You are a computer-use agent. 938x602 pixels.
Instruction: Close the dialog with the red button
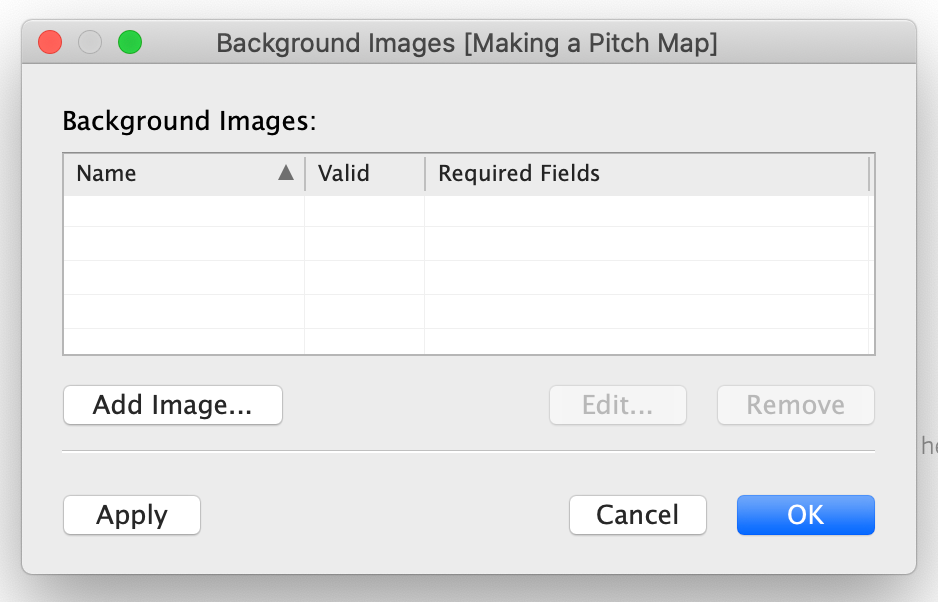[x=50, y=42]
